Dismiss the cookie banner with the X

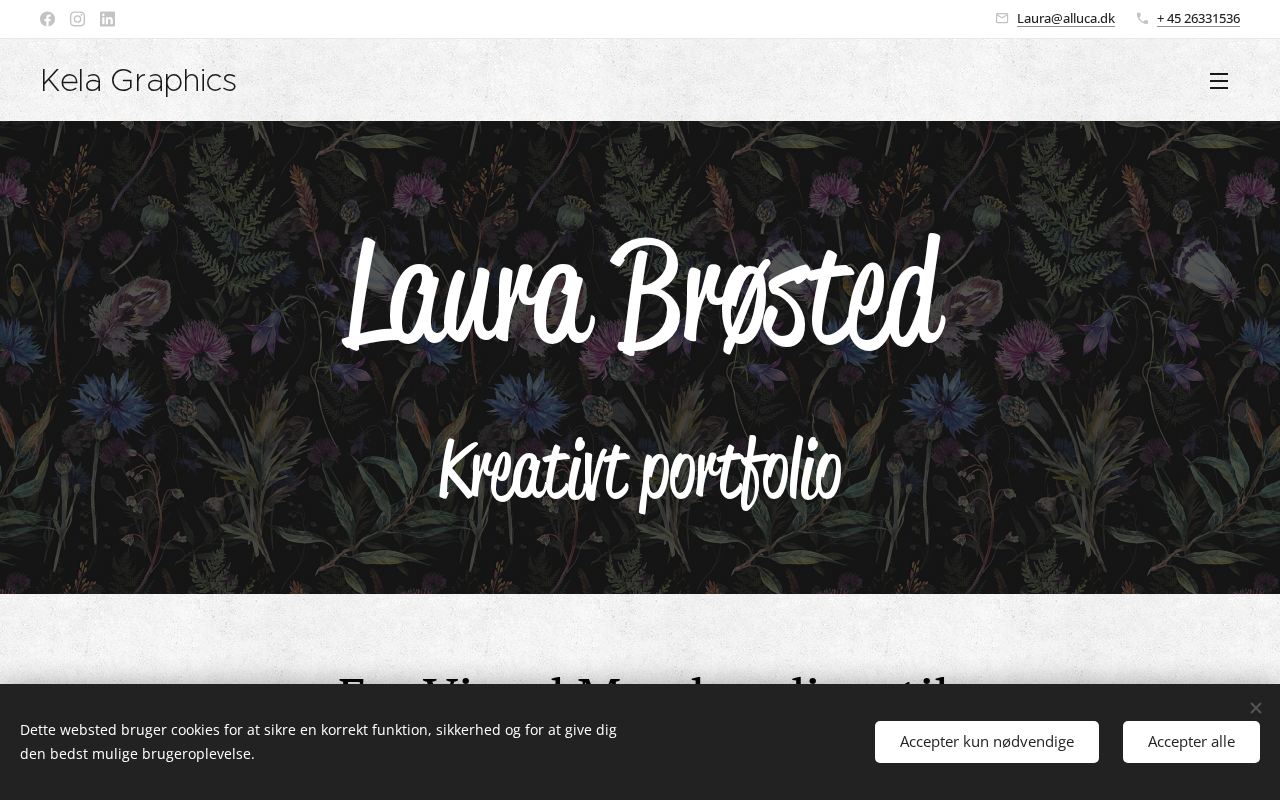coord(1255,708)
